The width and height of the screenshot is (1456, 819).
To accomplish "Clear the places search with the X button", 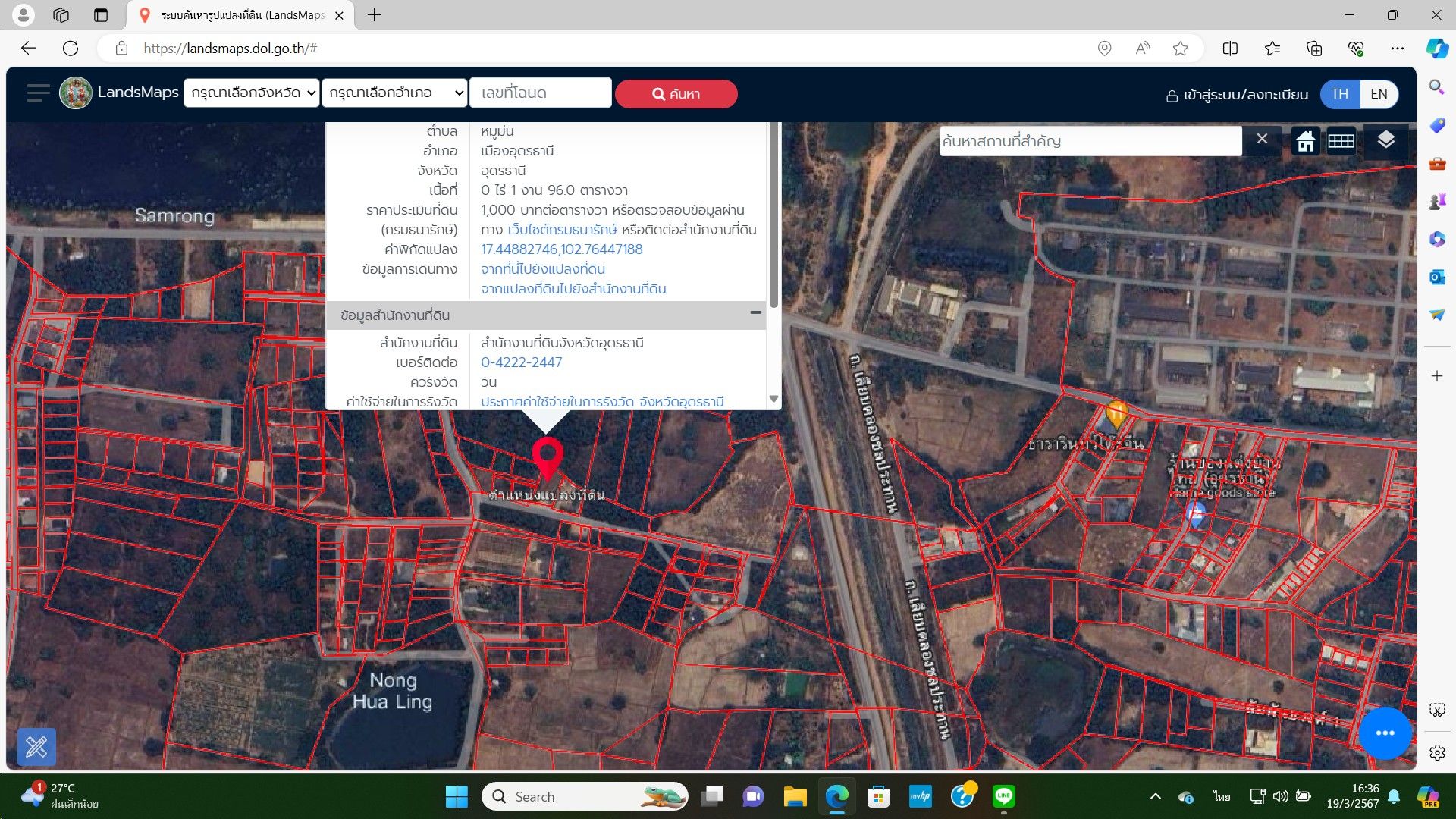I will (x=1262, y=139).
